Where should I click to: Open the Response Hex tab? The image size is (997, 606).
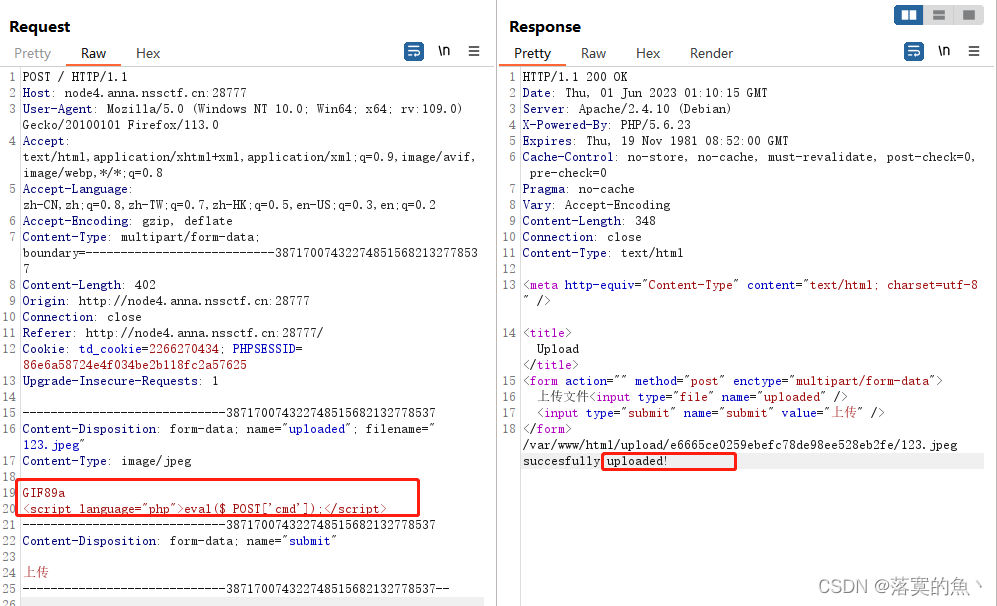point(648,53)
